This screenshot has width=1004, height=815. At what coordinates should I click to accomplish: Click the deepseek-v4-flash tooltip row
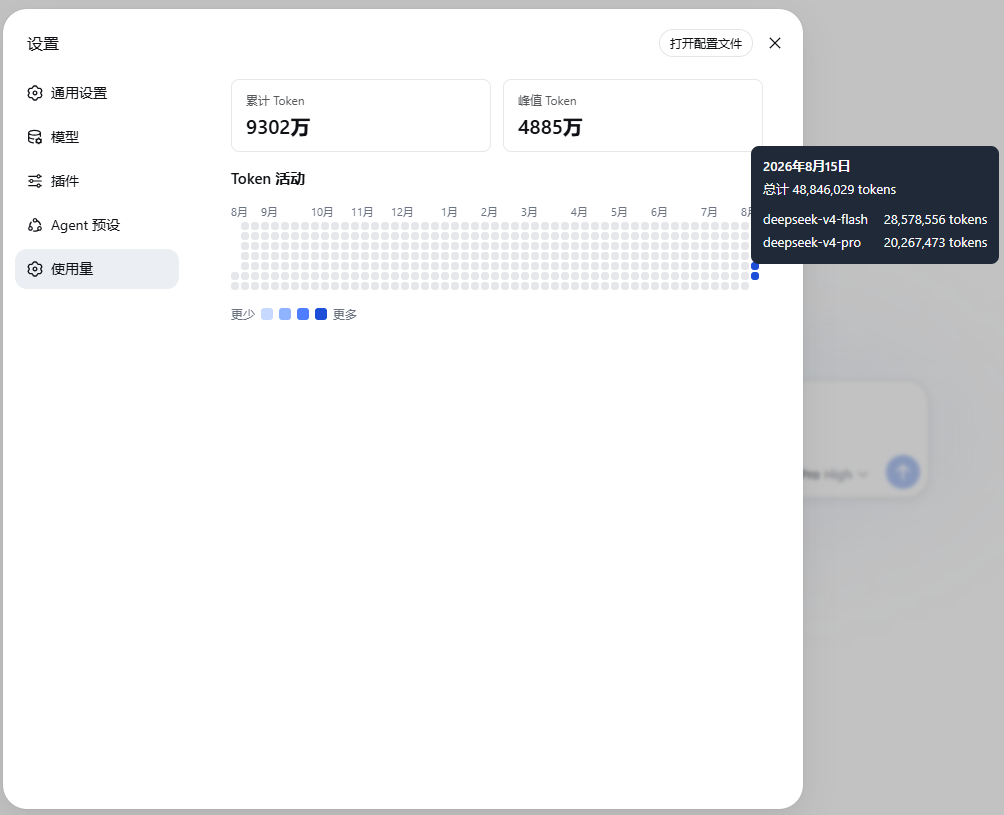[875, 220]
